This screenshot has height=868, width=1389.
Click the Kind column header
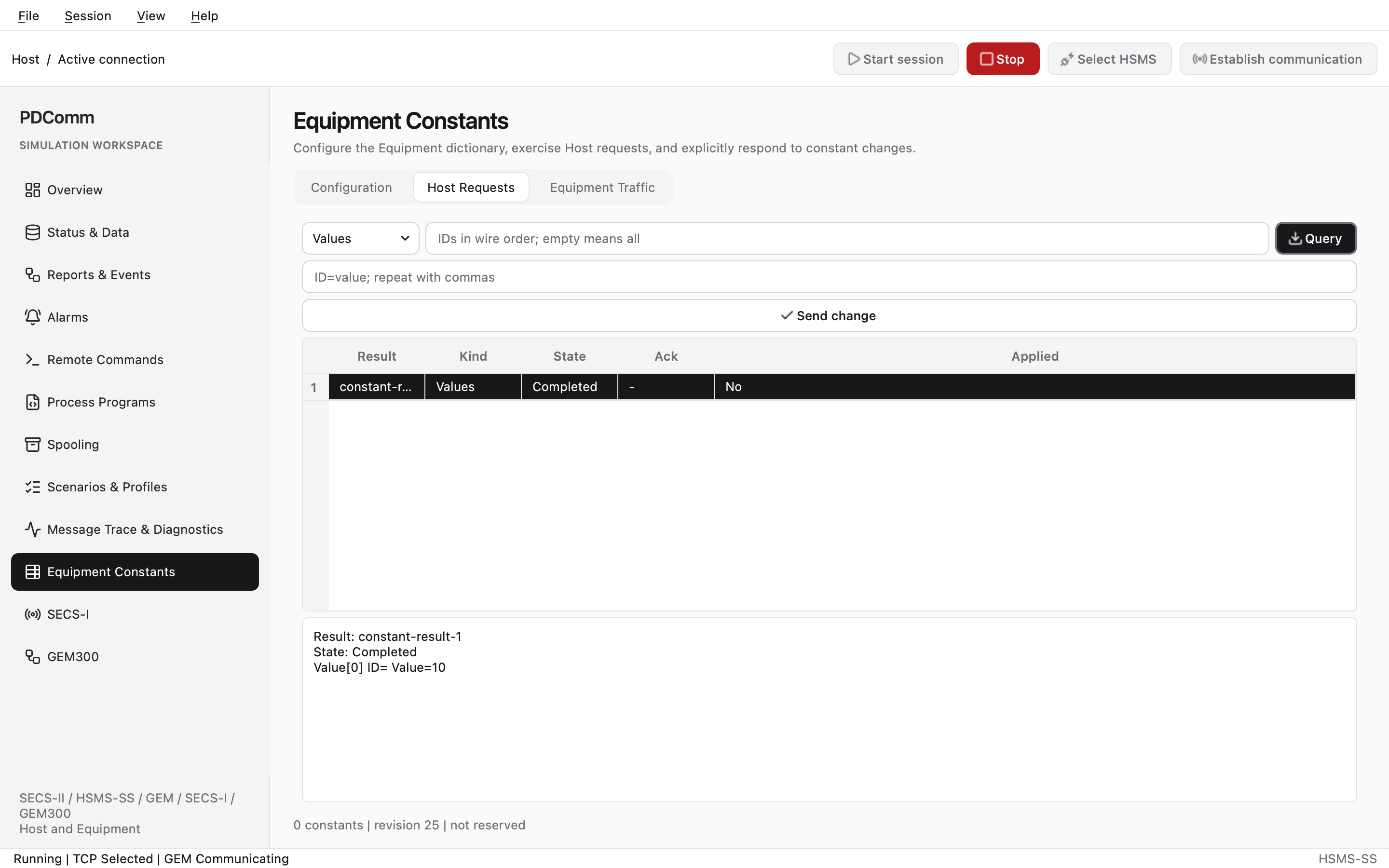click(473, 356)
